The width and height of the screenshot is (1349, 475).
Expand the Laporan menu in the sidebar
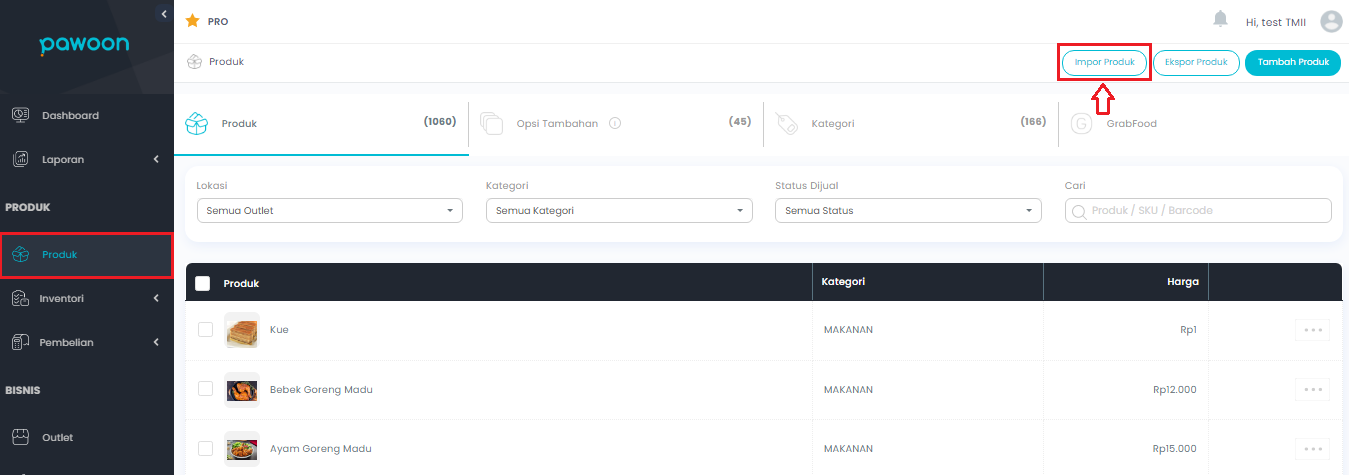point(86,159)
